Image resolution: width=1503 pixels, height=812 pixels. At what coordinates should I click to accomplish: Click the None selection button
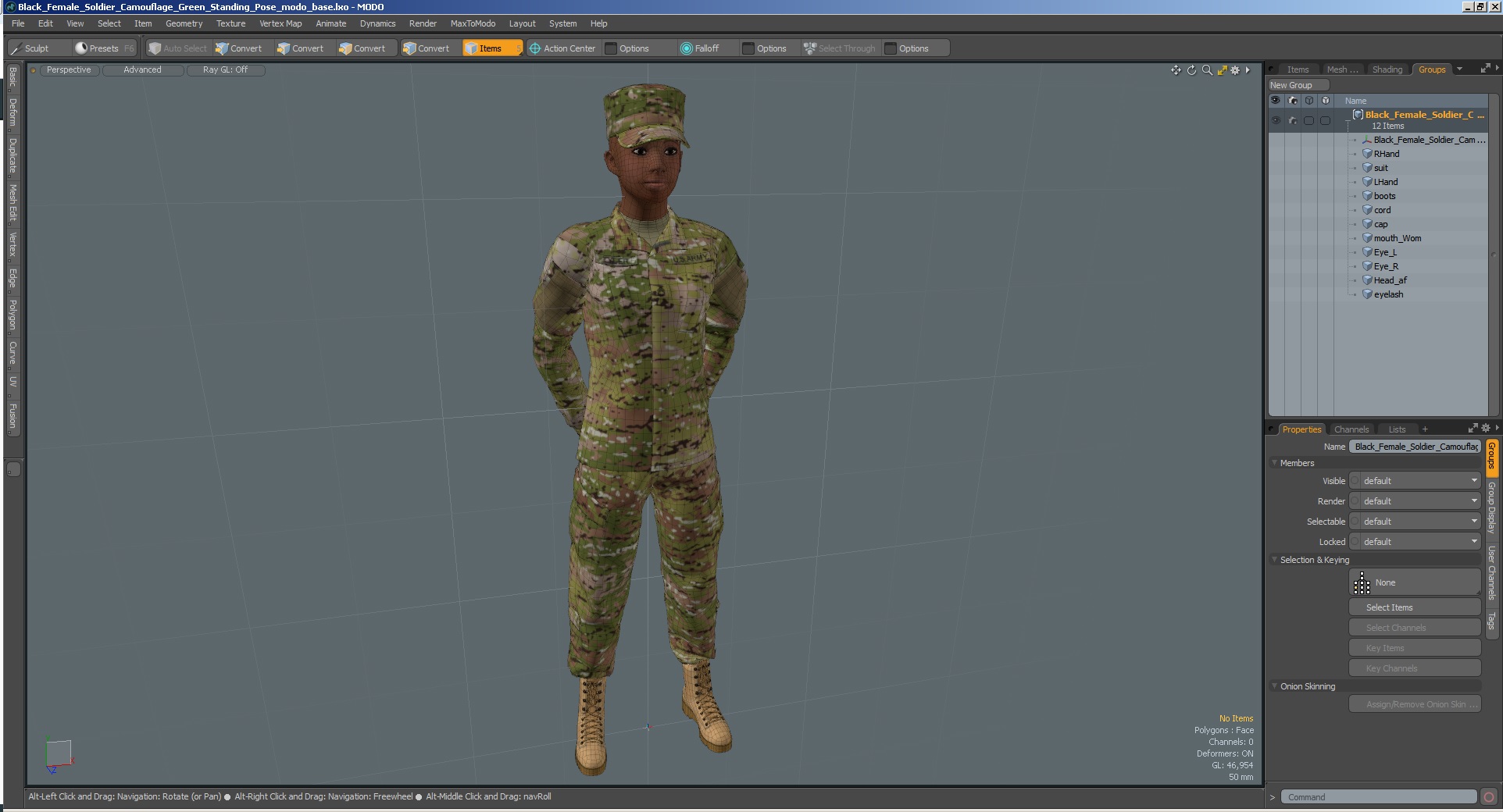pyautogui.click(x=1415, y=582)
